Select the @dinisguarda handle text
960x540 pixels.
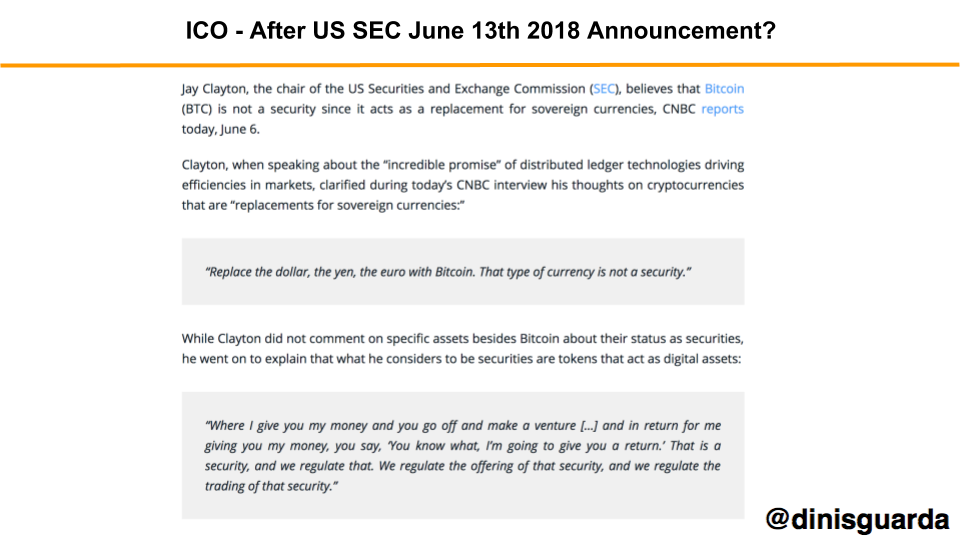click(x=857, y=519)
